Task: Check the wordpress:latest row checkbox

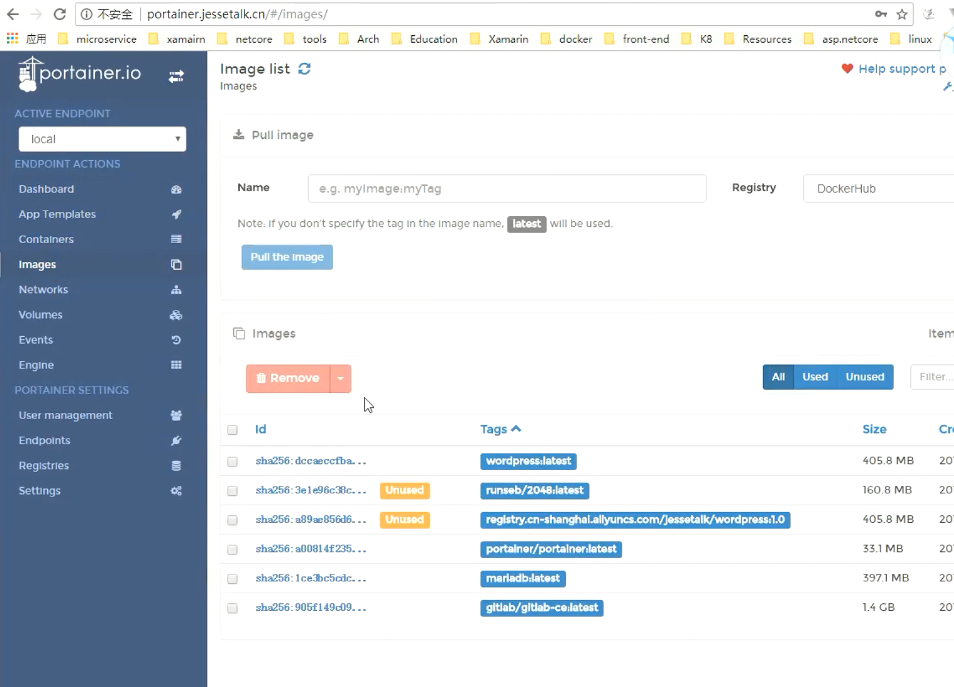Action: coord(232,462)
